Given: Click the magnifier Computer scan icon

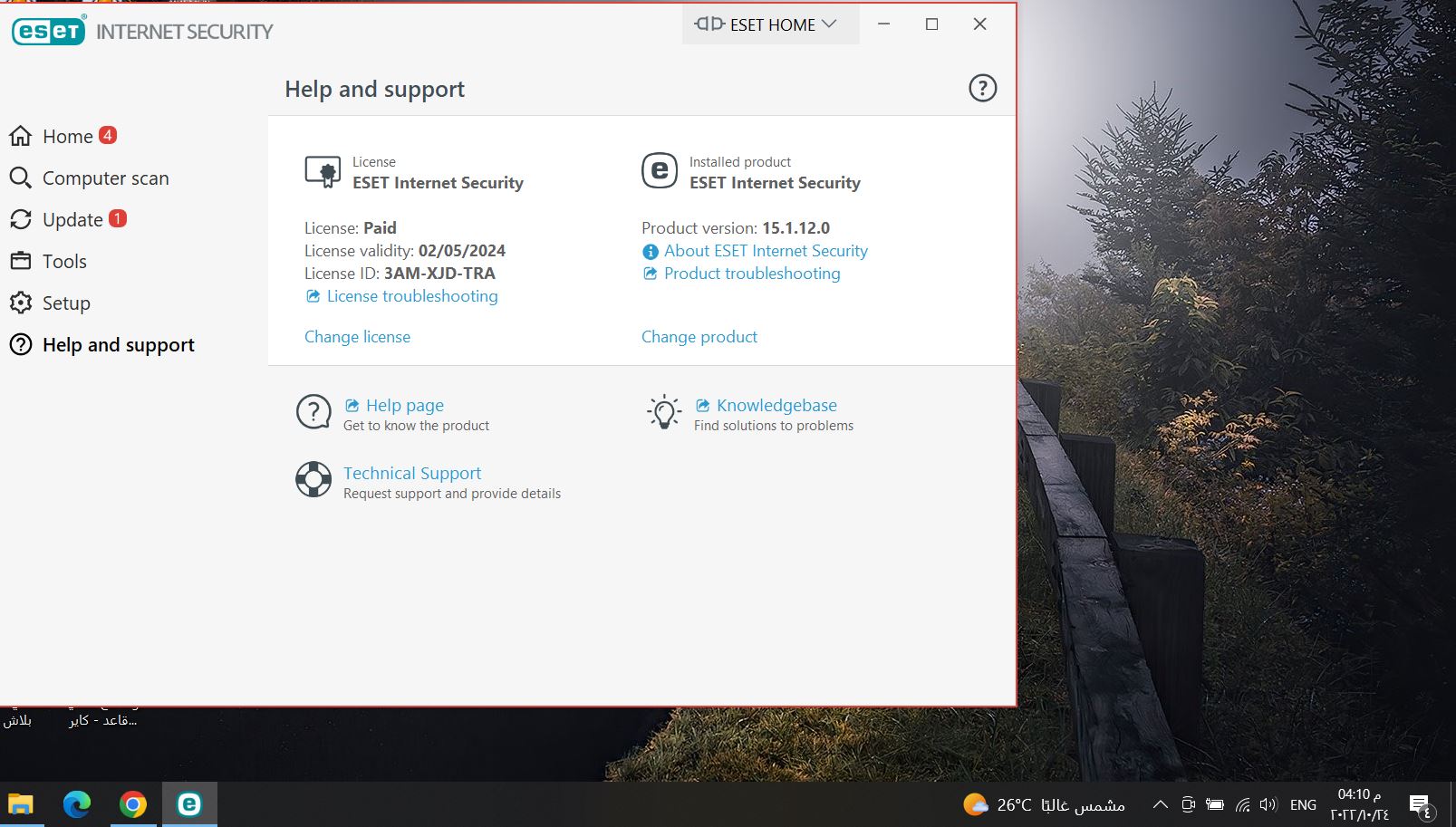Looking at the screenshot, I should (x=21, y=178).
